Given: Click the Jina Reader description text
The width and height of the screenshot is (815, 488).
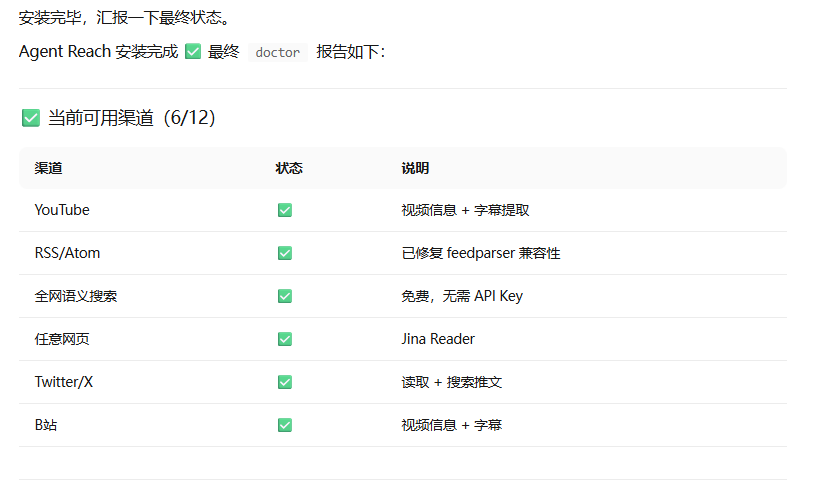Looking at the screenshot, I should click(438, 339).
